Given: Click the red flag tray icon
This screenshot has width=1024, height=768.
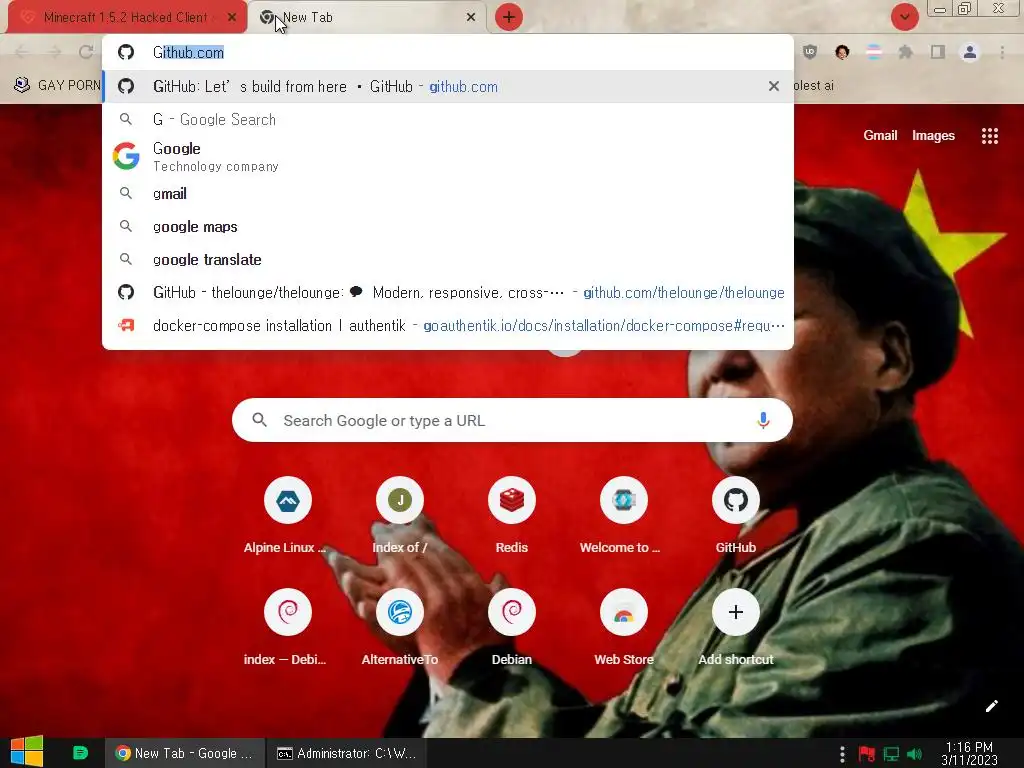Looking at the screenshot, I should pos(867,754).
